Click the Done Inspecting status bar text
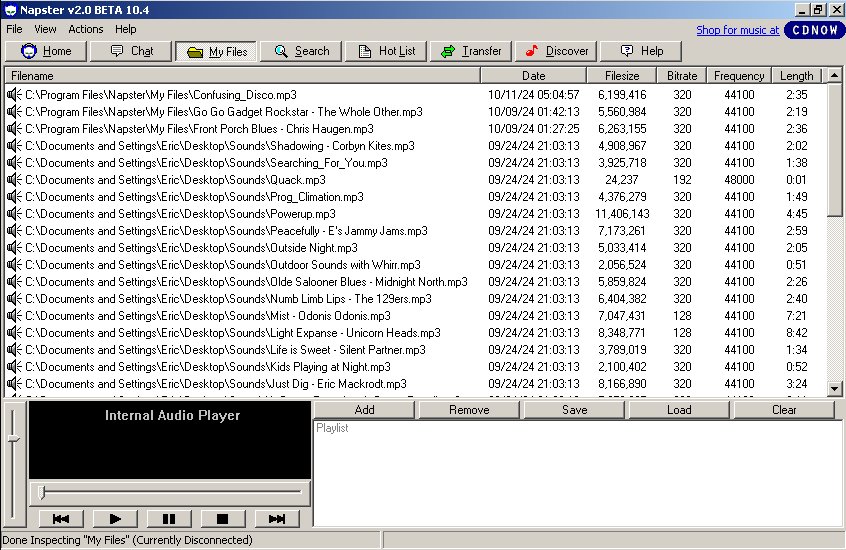846x550 pixels. coord(127,540)
